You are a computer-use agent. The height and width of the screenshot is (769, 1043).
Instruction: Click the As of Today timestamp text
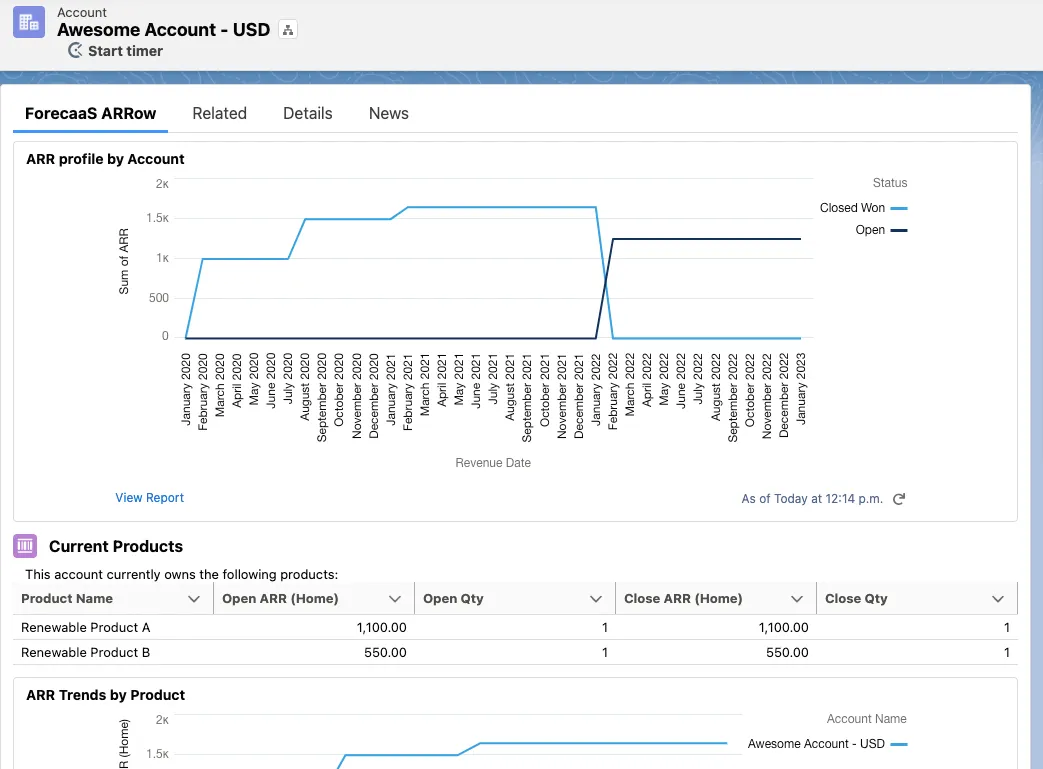[812, 499]
